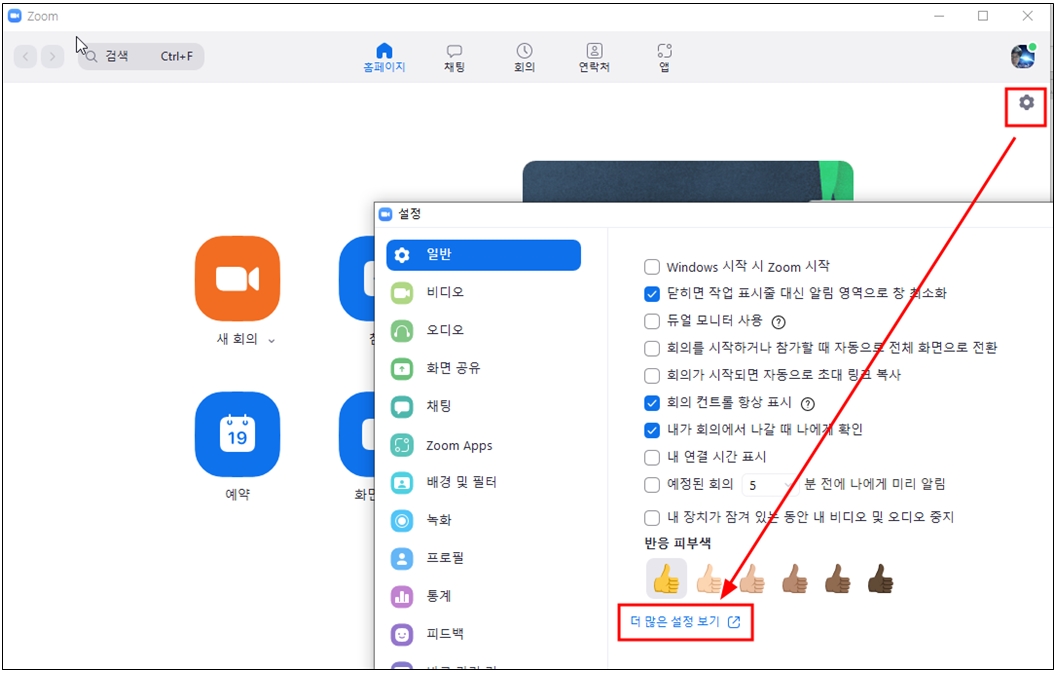Start a new meeting with 새 회의 icon
Screen dimensions: 1057x674
click(237, 278)
